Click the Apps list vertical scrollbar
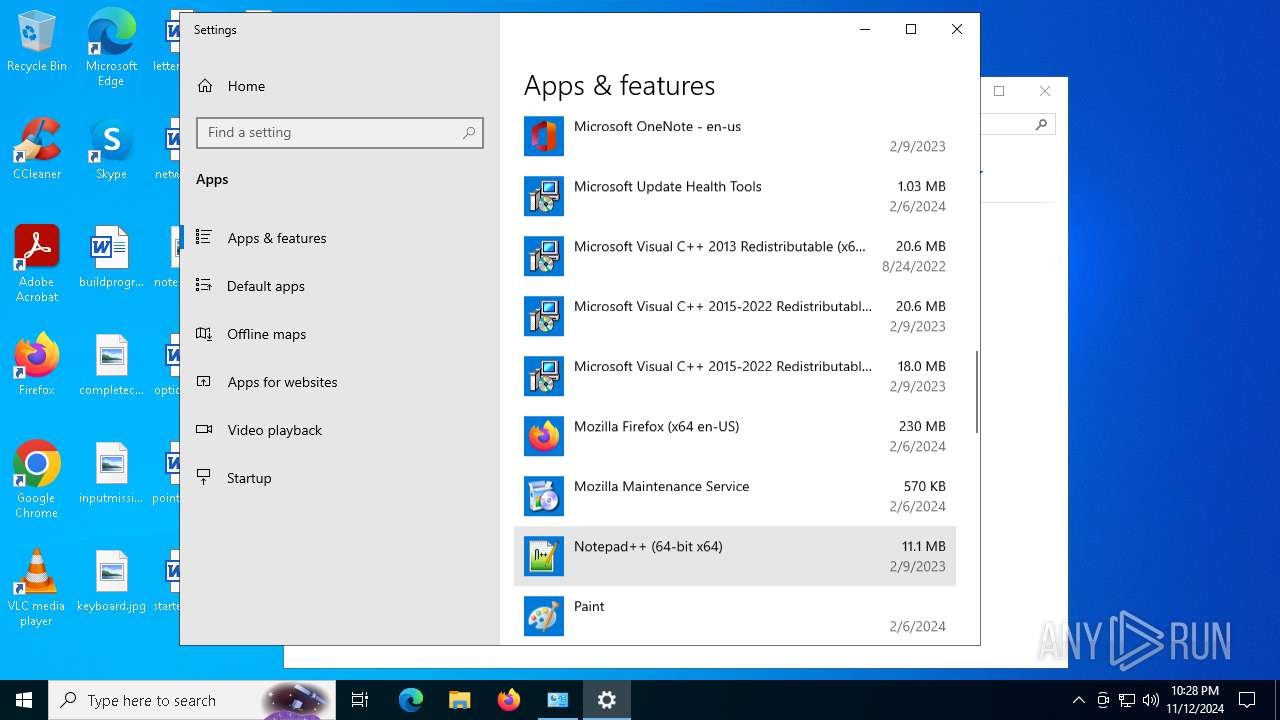 point(977,391)
